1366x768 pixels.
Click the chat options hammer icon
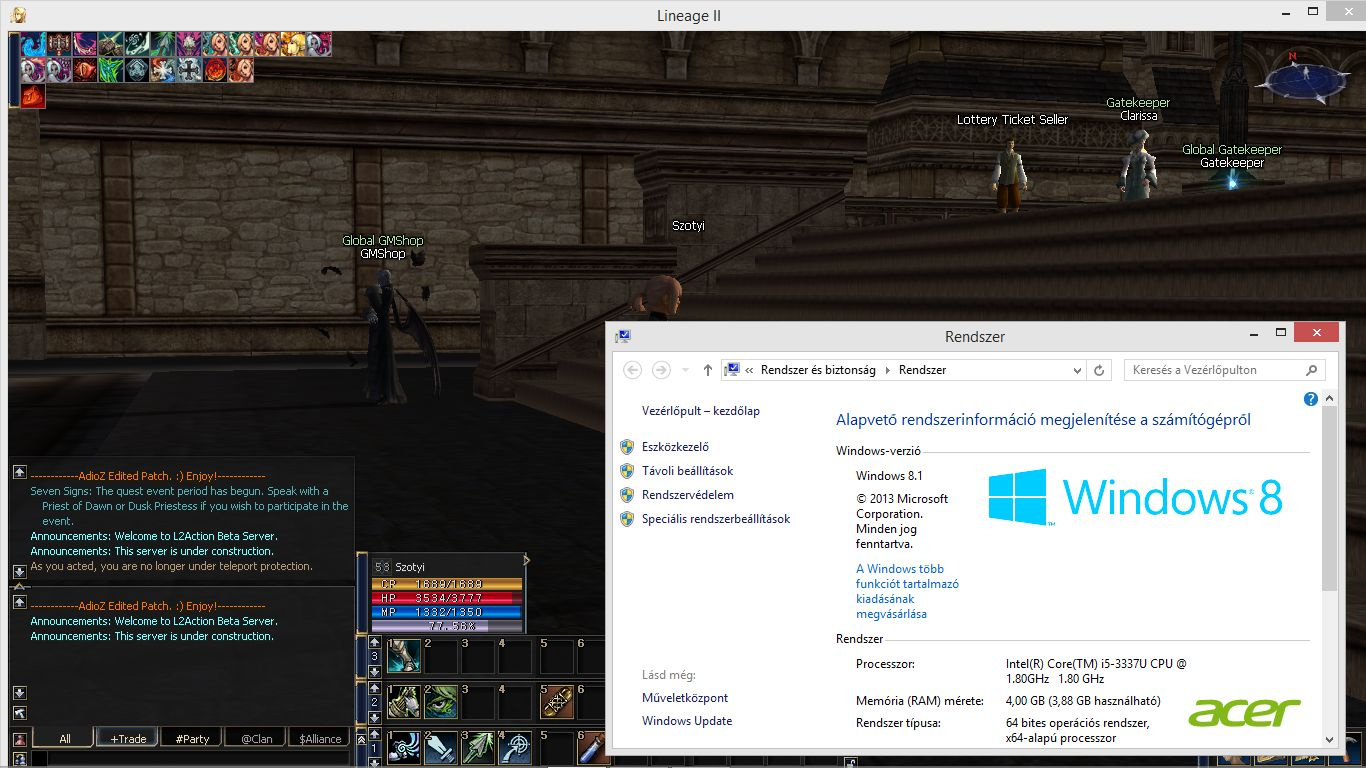pos(19,712)
